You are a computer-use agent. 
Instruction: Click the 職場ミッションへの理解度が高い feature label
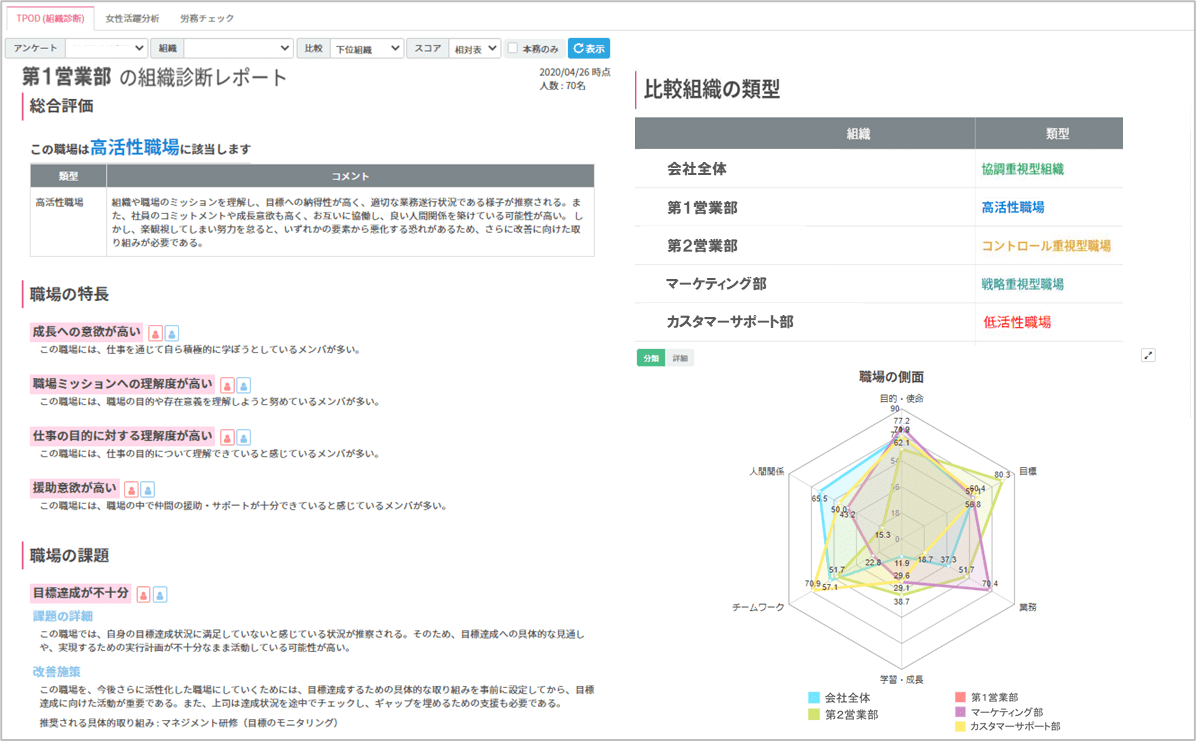[x=123, y=384]
